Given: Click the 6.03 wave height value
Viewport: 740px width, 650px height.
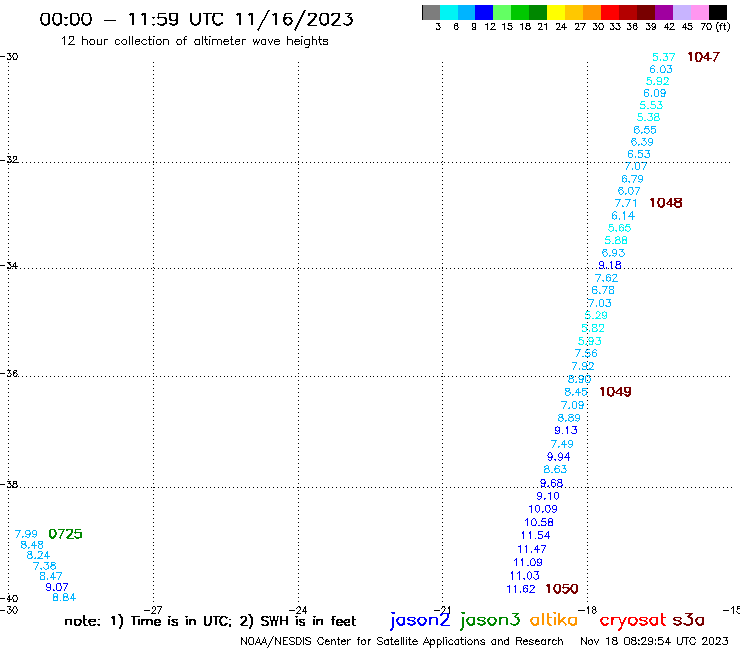Looking at the screenshot, I should [661, 69].
